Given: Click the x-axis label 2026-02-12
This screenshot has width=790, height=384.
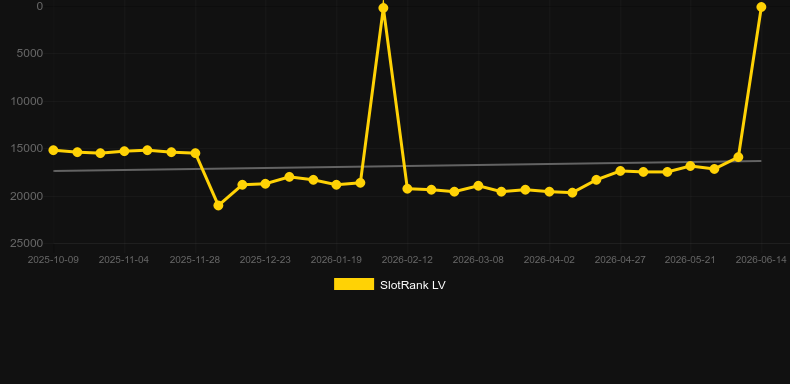Looking at the screenshot, I should [x=407, y=260].
